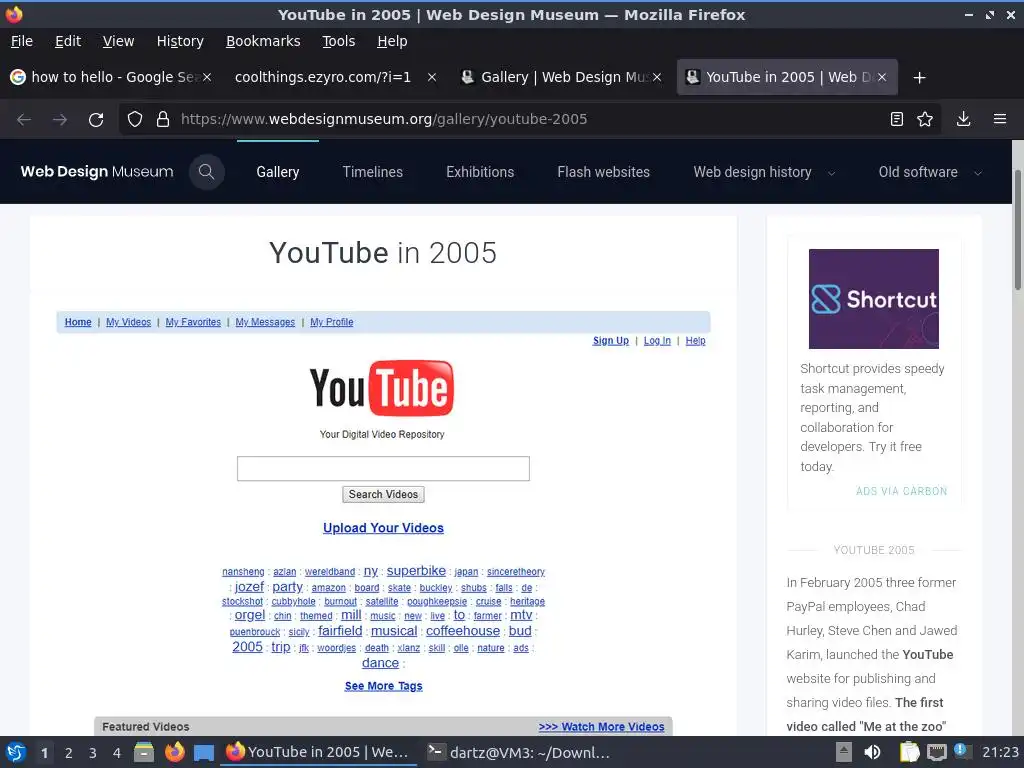Click the removable media eject tray icon

tap(844, 752)
